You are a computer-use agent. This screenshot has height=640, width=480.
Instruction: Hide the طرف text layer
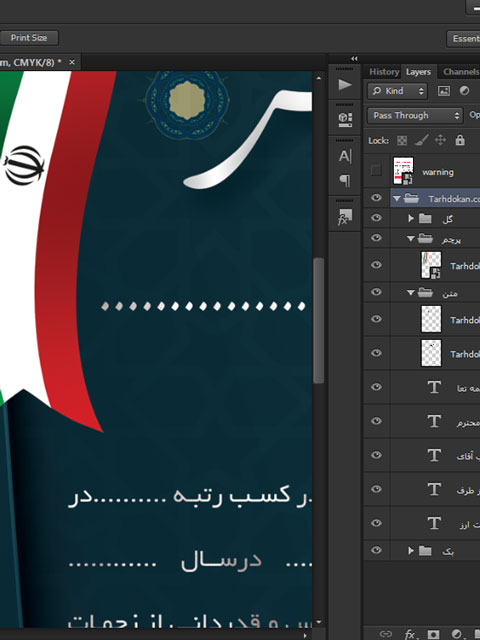[x=376, y=489]
